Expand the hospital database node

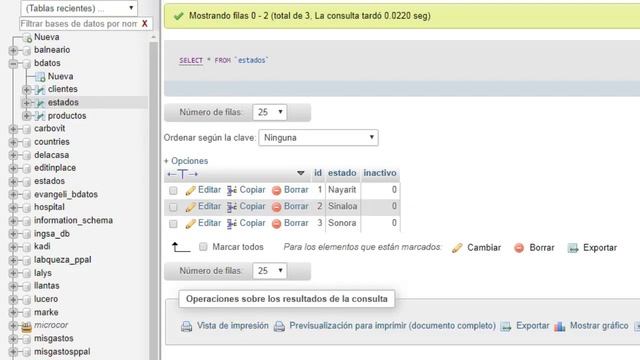pyautogui.click(x=13, y=208)
